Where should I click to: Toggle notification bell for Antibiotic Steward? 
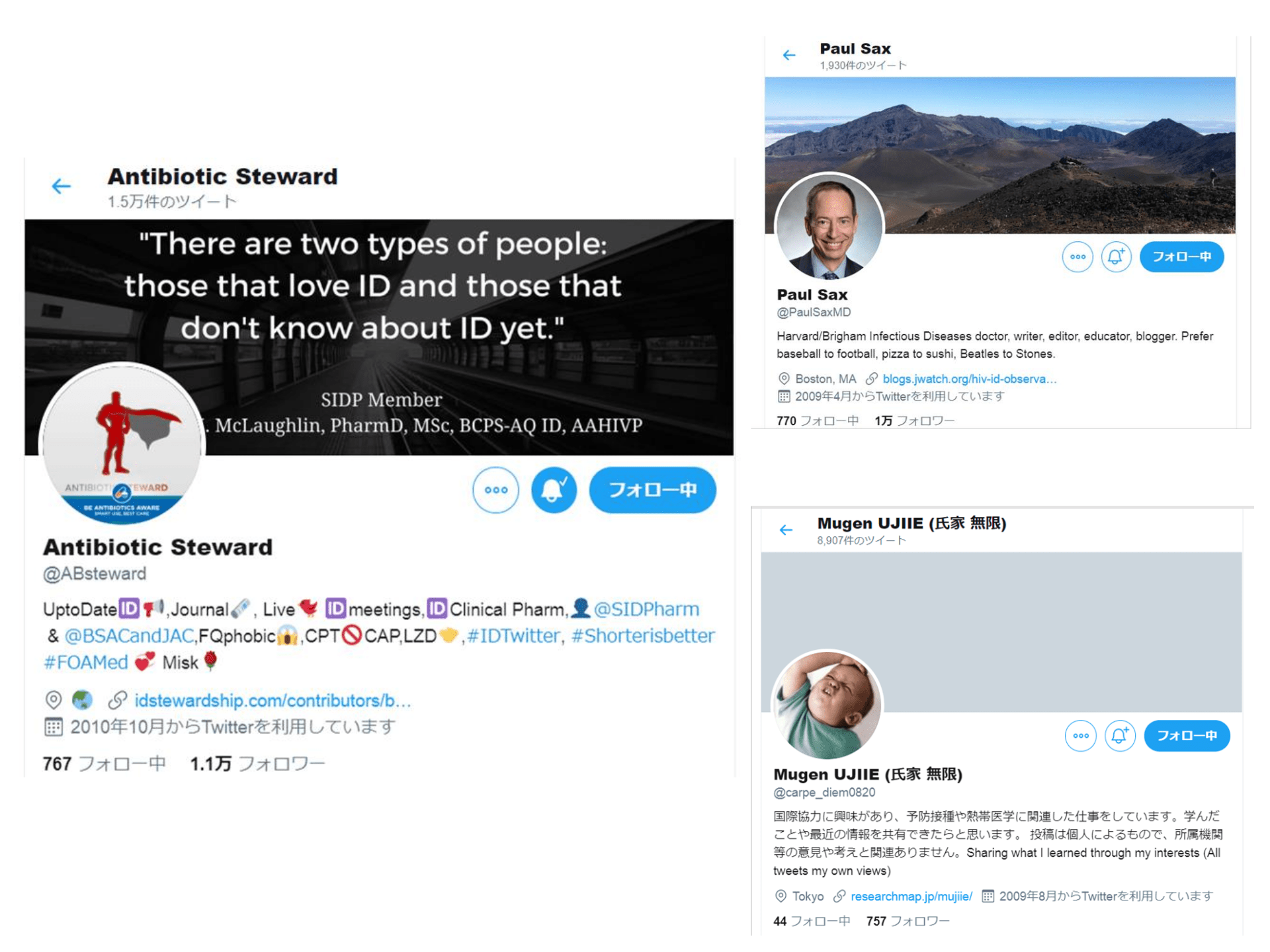554,490
